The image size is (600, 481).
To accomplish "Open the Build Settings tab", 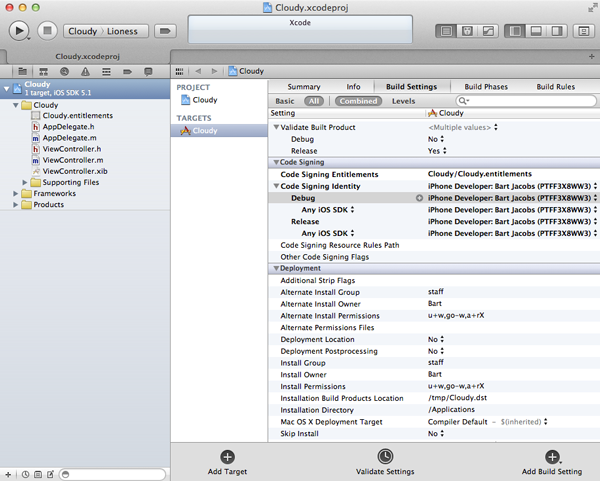I will click(411, 87).
